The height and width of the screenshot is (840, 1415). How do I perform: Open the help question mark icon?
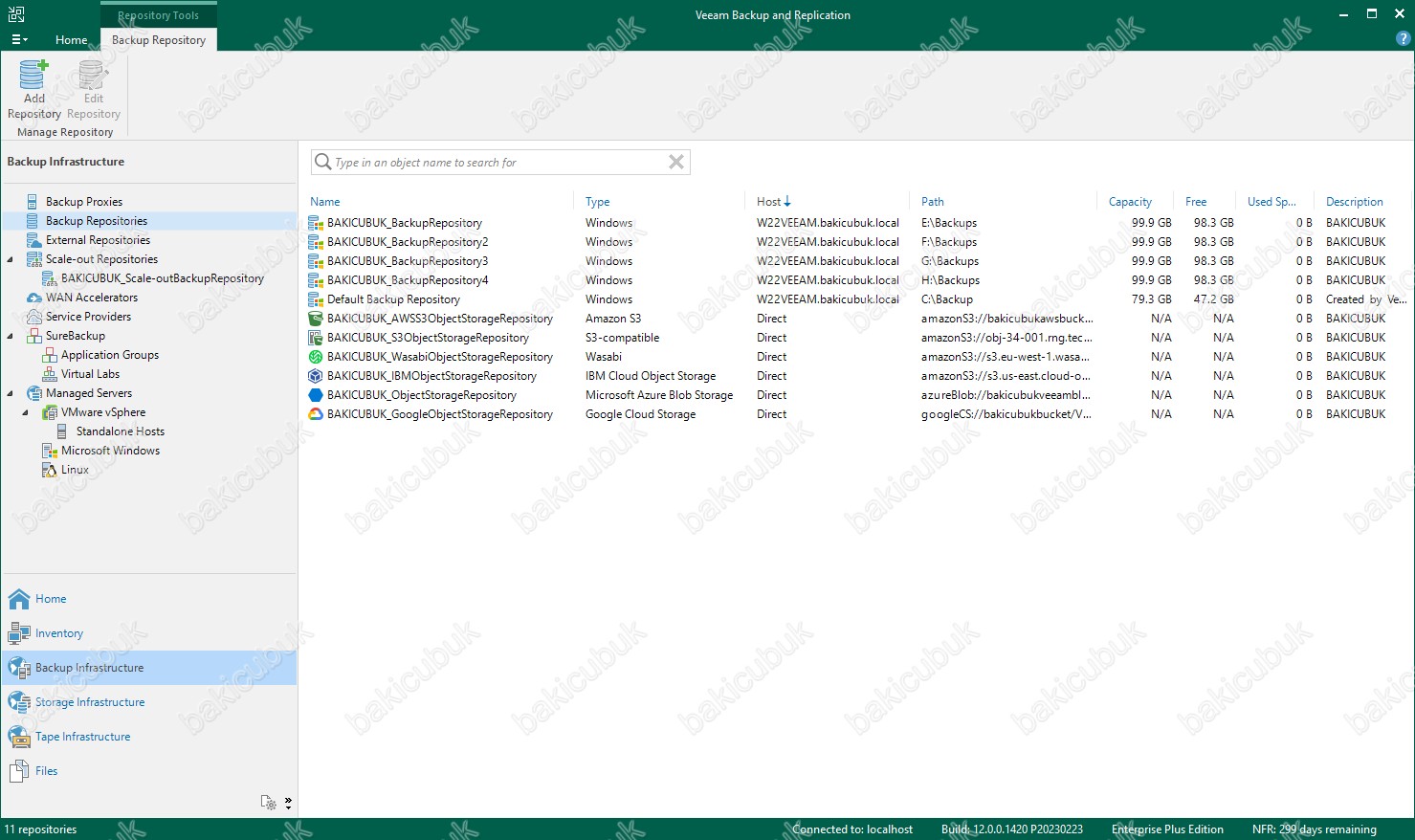[x=1403, y=39]
